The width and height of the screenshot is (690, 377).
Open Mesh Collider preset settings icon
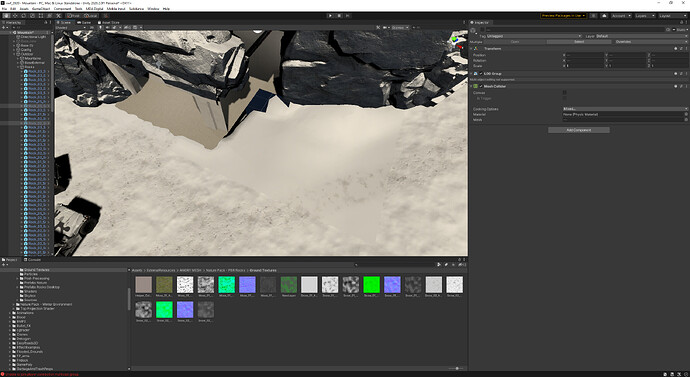(681, 86)
